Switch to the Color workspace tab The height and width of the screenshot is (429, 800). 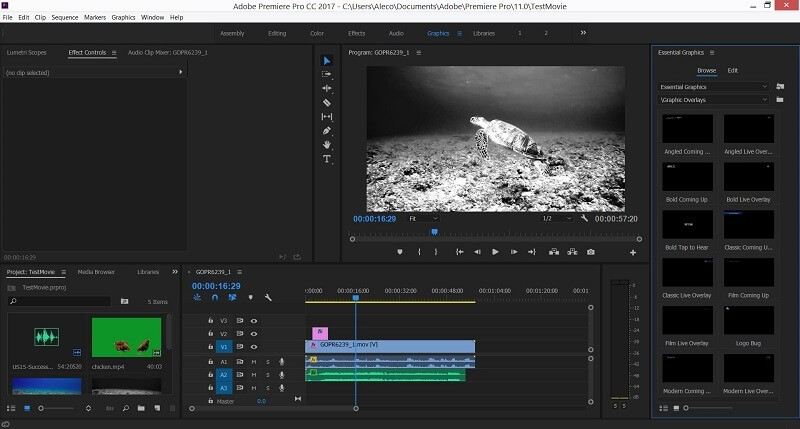pyautogui.click(x=316, y=33)
